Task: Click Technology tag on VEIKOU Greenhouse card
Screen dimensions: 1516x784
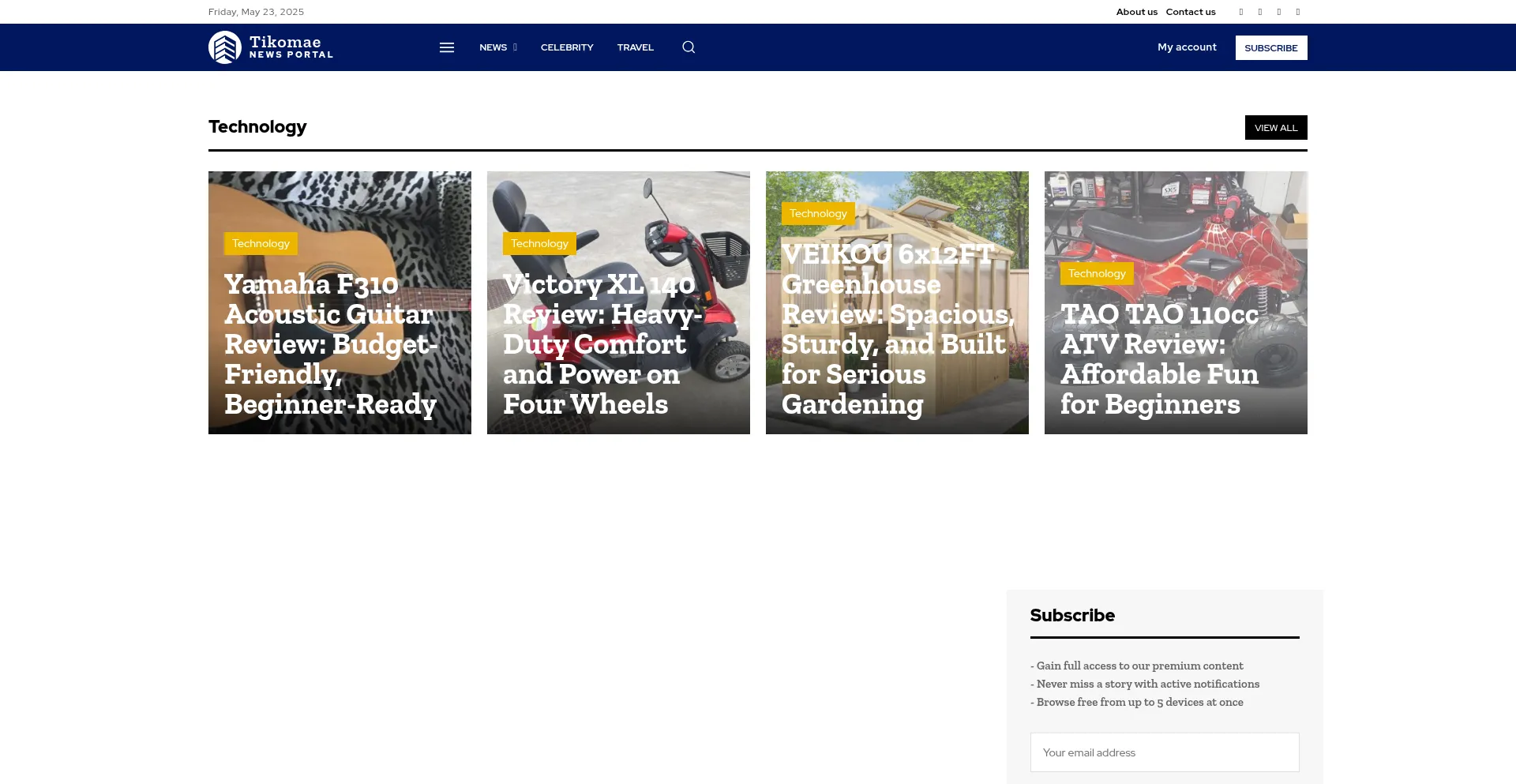Action: pos(818,214)
